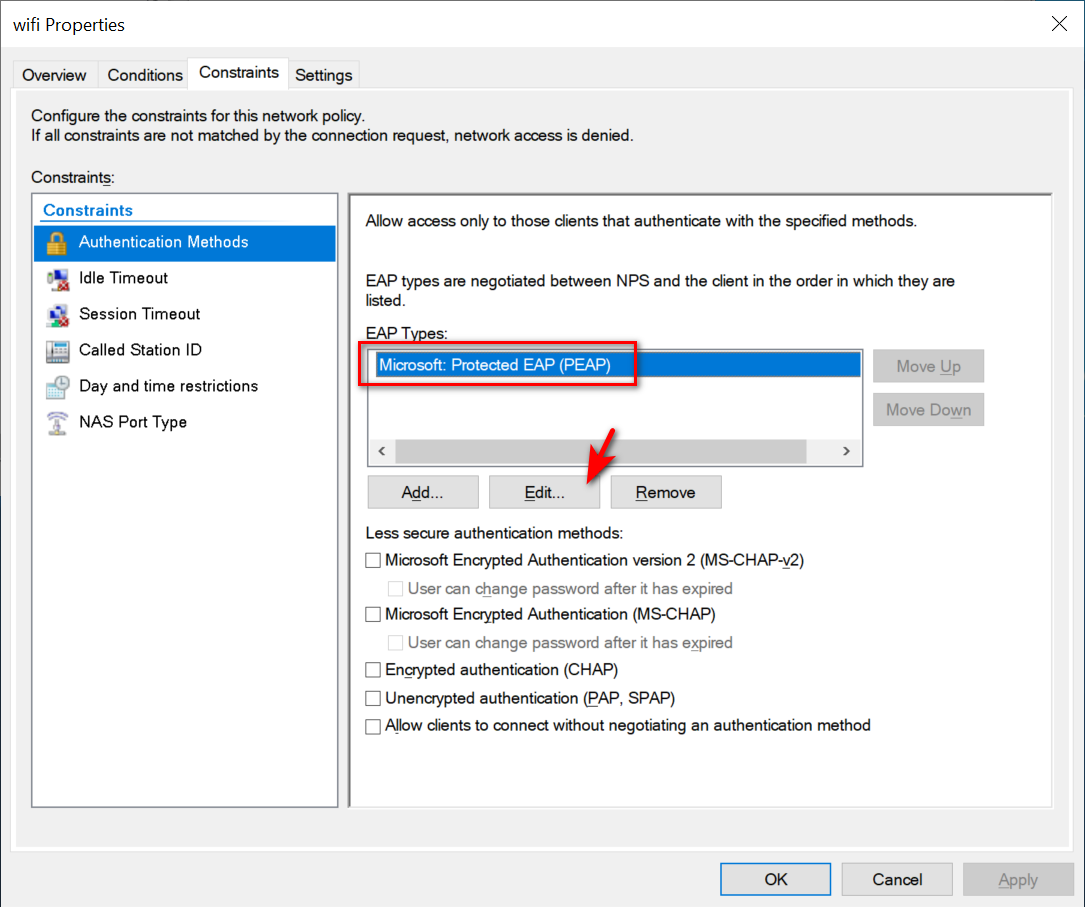
Task: Click the Cancel button
Action: click(x=897, y=879)
